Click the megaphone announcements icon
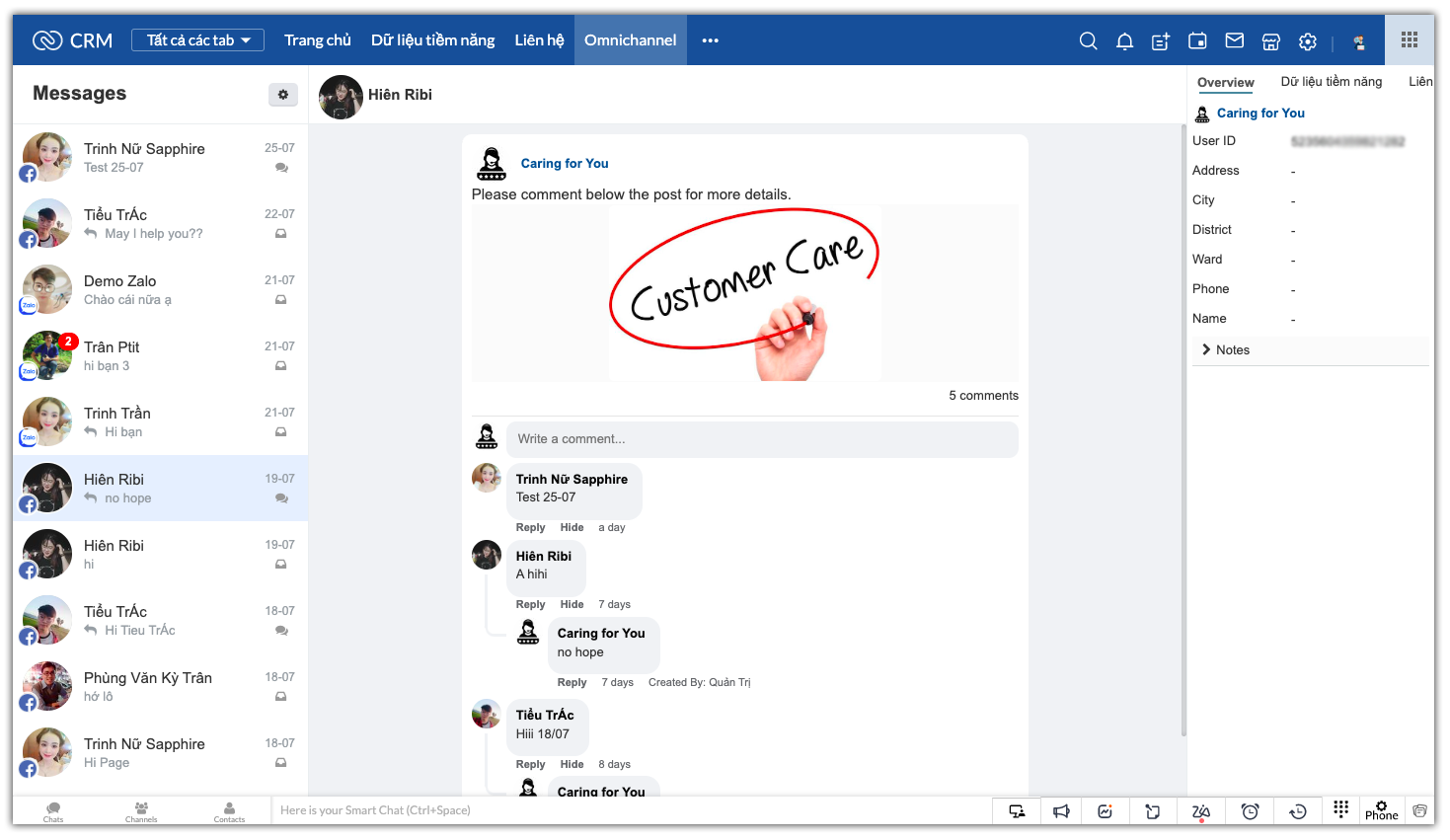Image resolution: width=1450 pixels, height=840 pixels. pos(1061,811)
